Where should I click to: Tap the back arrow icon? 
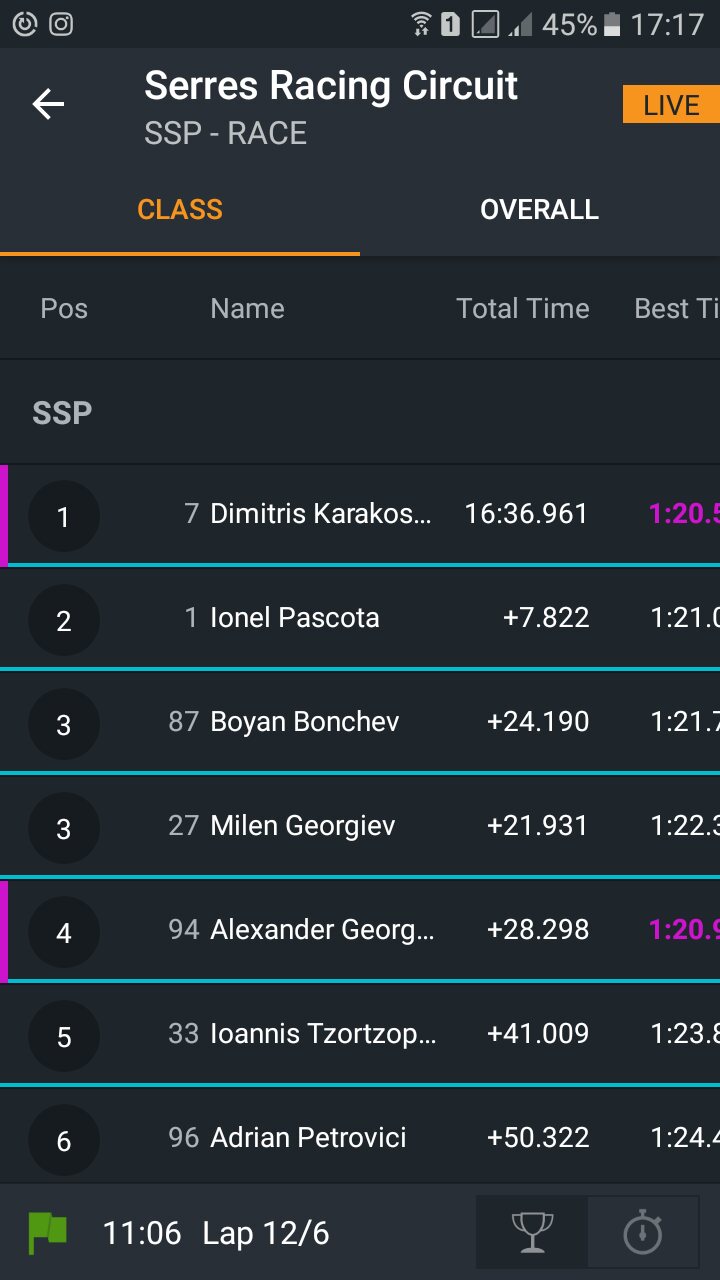point(48,104)
